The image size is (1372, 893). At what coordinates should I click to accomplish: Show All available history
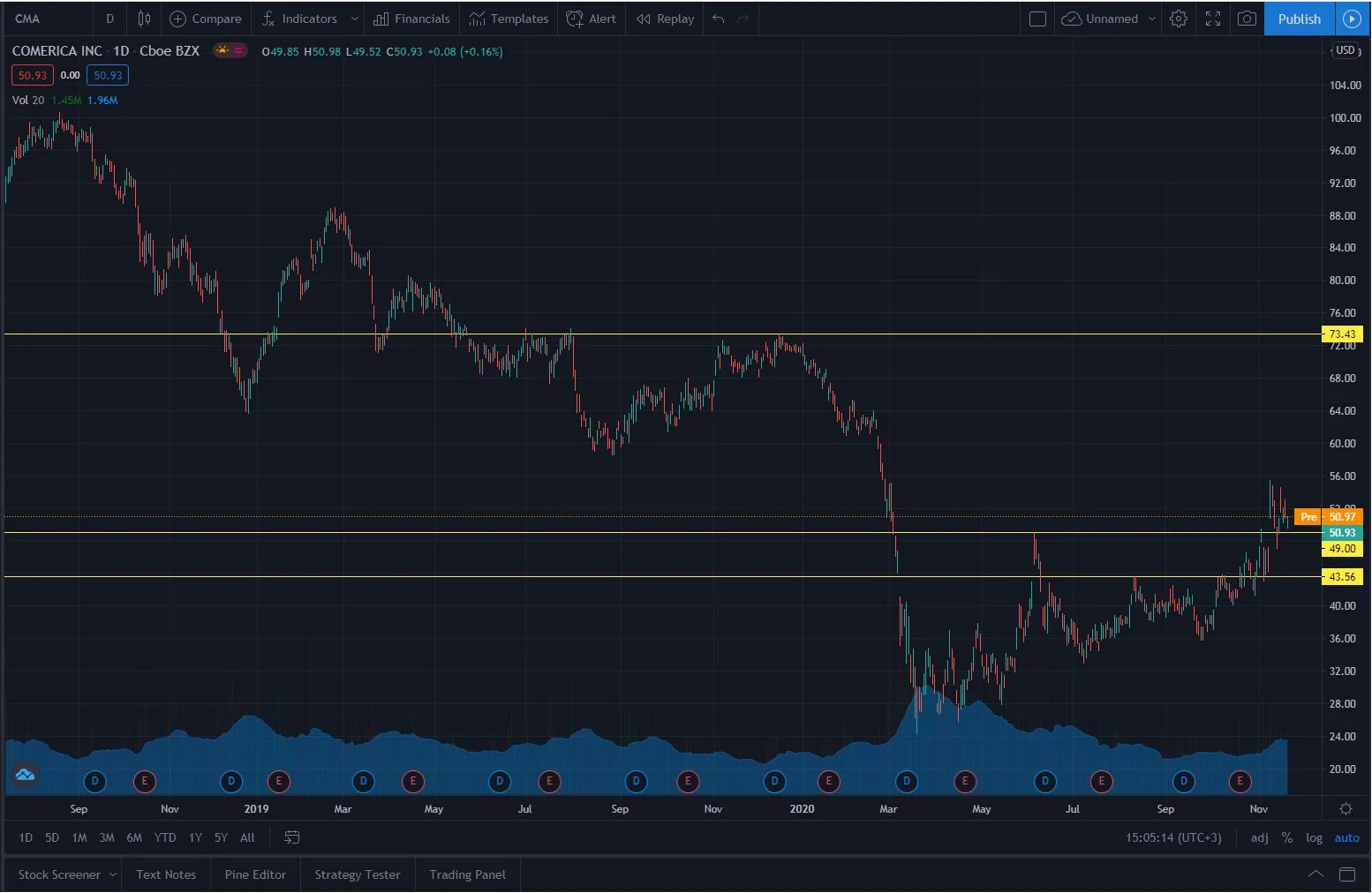pyautogui.click(x=247, y=837)
